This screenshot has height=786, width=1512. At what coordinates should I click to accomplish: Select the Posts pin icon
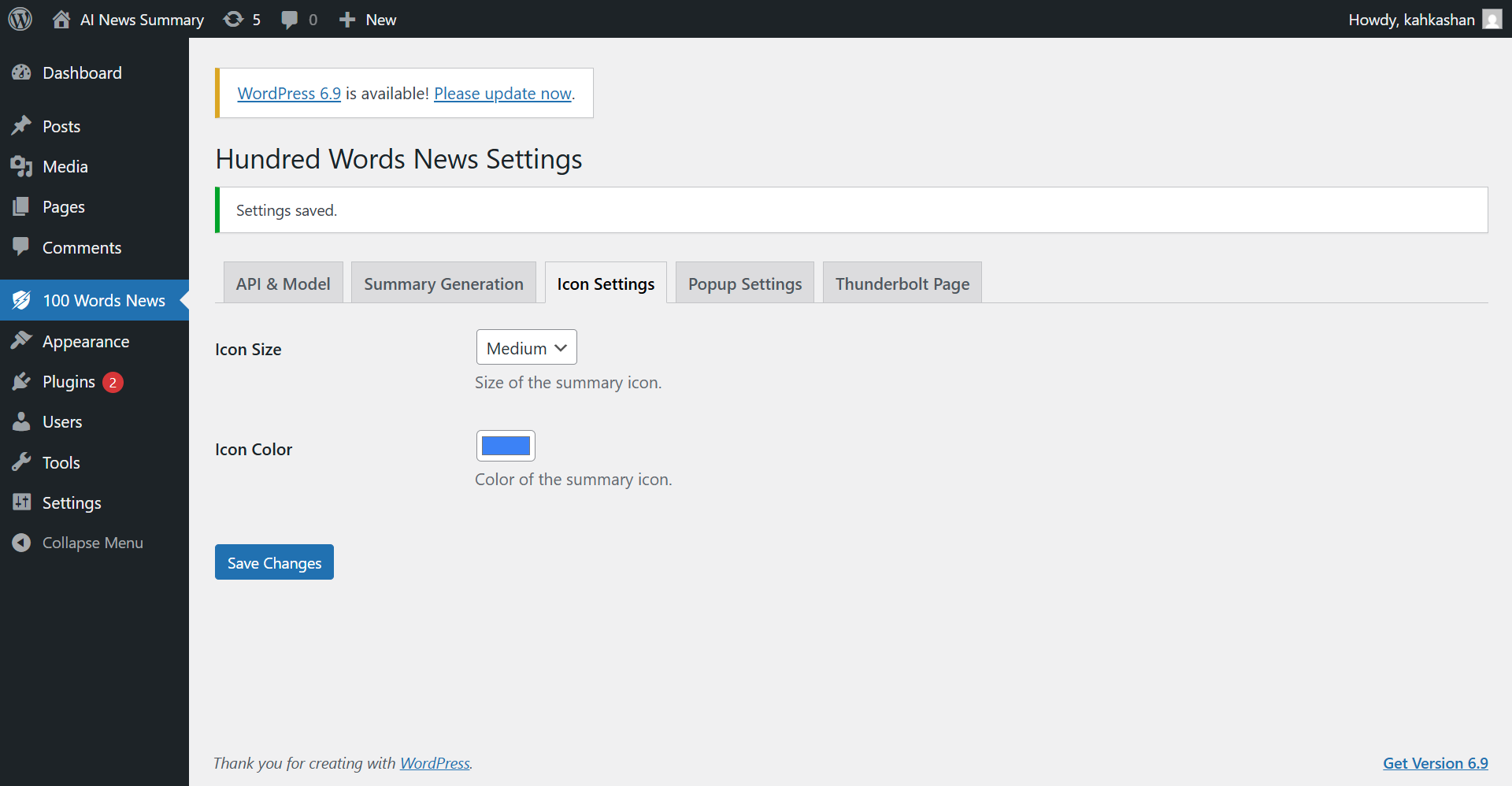21,125
